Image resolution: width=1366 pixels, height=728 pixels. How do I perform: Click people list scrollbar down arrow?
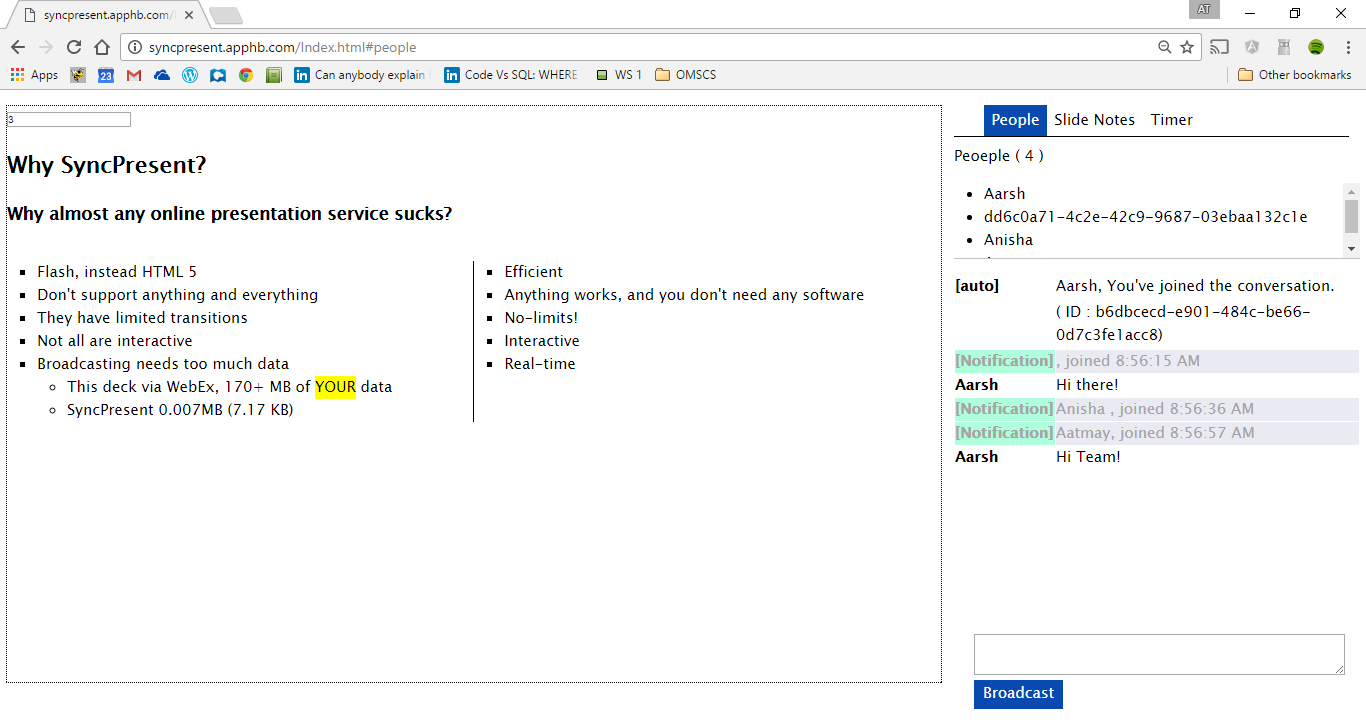click(1351, 250)
